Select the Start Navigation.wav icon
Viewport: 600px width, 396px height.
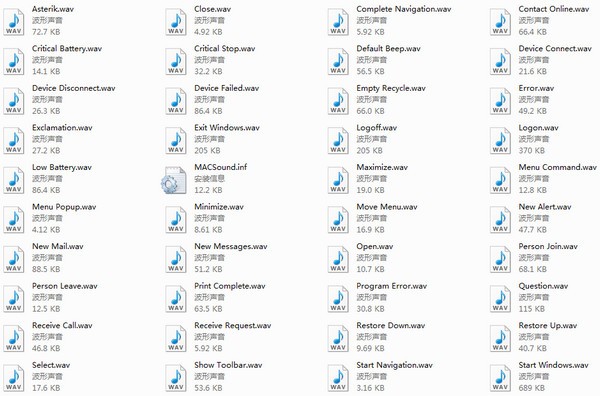(338, 378)
